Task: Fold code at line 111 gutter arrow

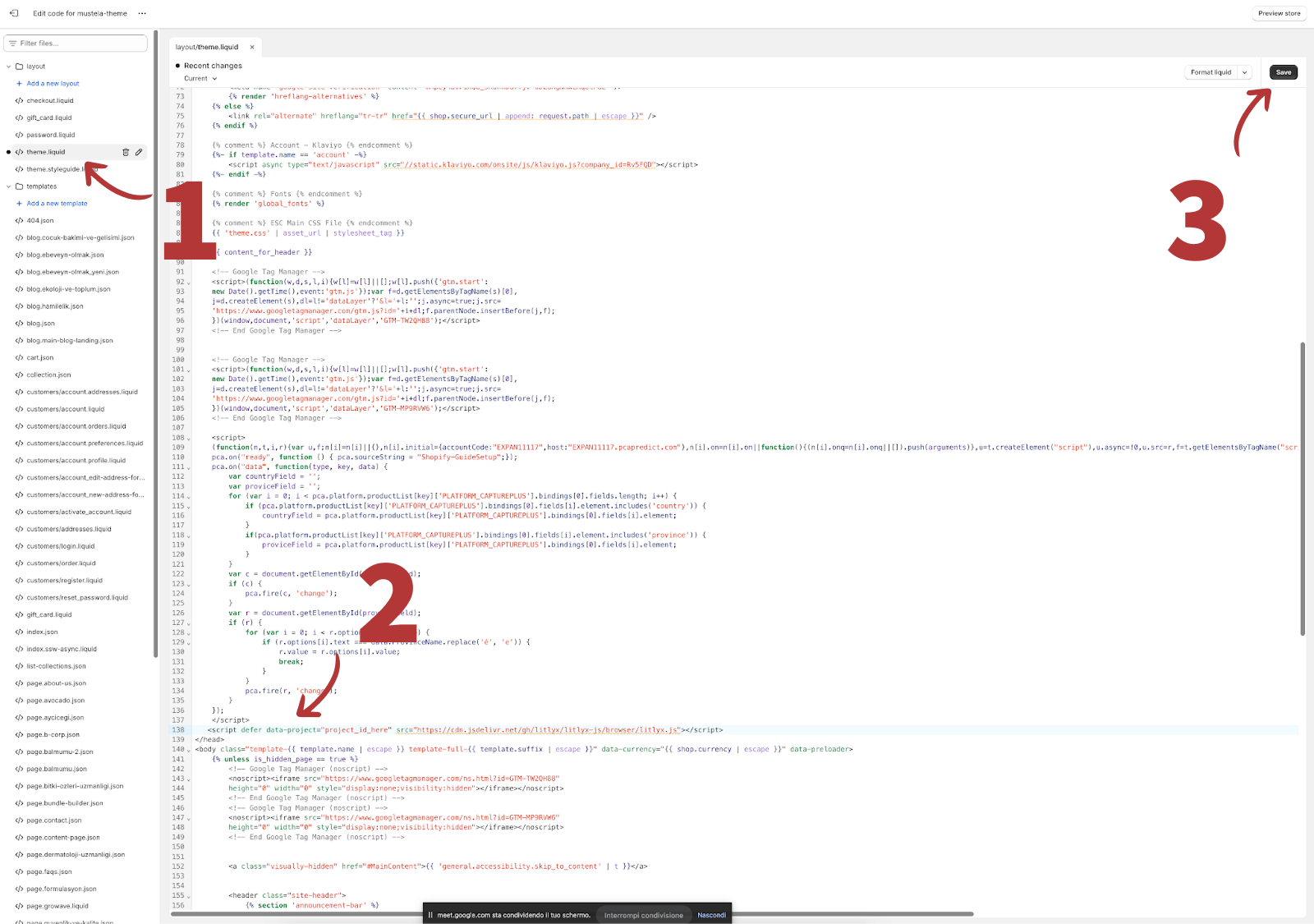Action: [189, 467]
